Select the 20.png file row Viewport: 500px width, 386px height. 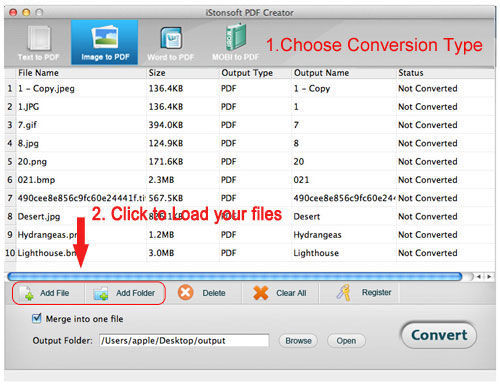pos(249,162)
